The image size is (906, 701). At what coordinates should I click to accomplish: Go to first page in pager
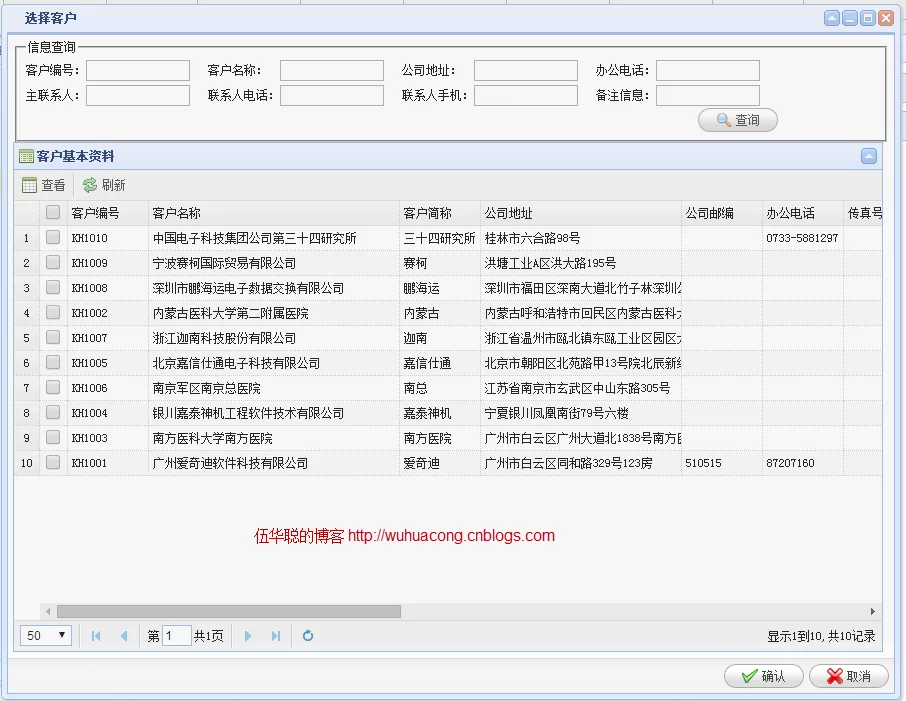coord(96,636)
